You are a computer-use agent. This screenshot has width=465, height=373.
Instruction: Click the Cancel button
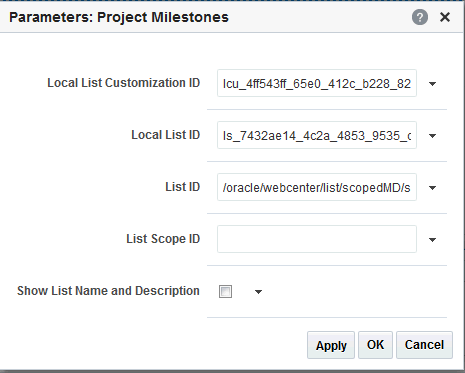point(424,345)
